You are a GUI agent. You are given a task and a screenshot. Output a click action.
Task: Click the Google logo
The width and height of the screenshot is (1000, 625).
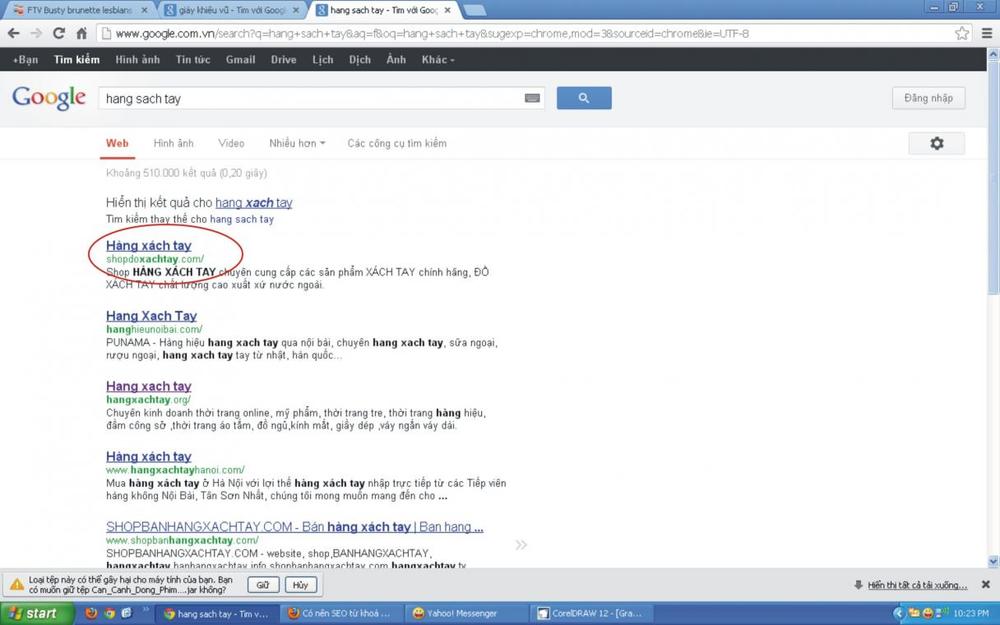(48, 98)
